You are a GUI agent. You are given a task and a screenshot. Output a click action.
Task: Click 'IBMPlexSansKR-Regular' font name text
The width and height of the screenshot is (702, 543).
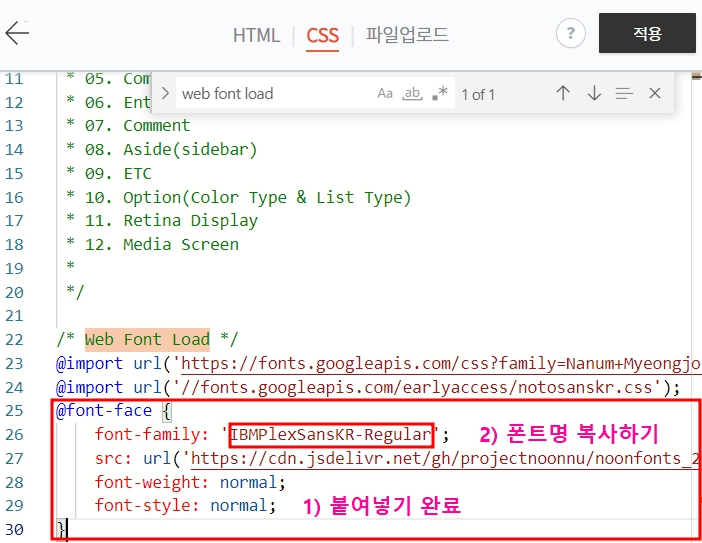click(331, 435)
